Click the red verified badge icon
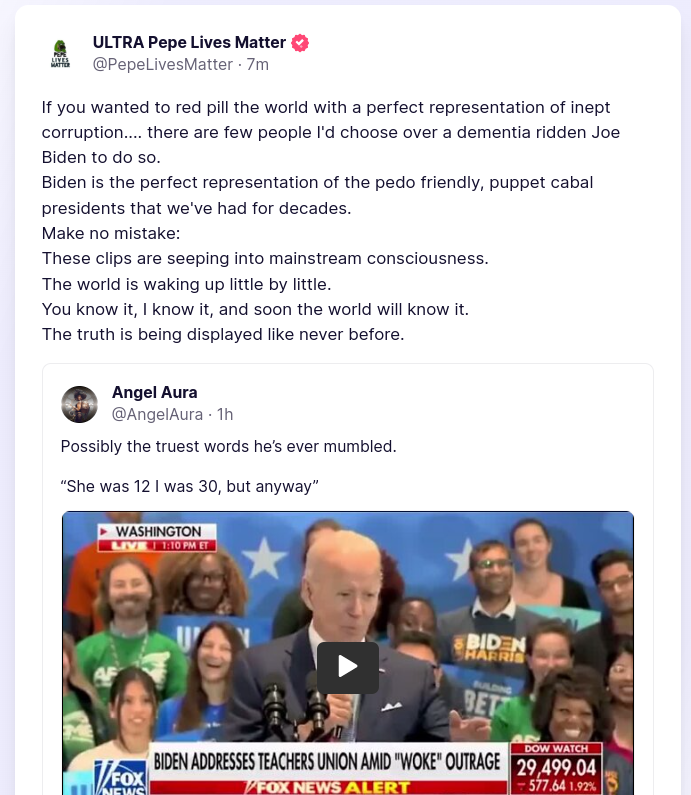The height and width of the screenshot is (795, 691). pos(300,43)
